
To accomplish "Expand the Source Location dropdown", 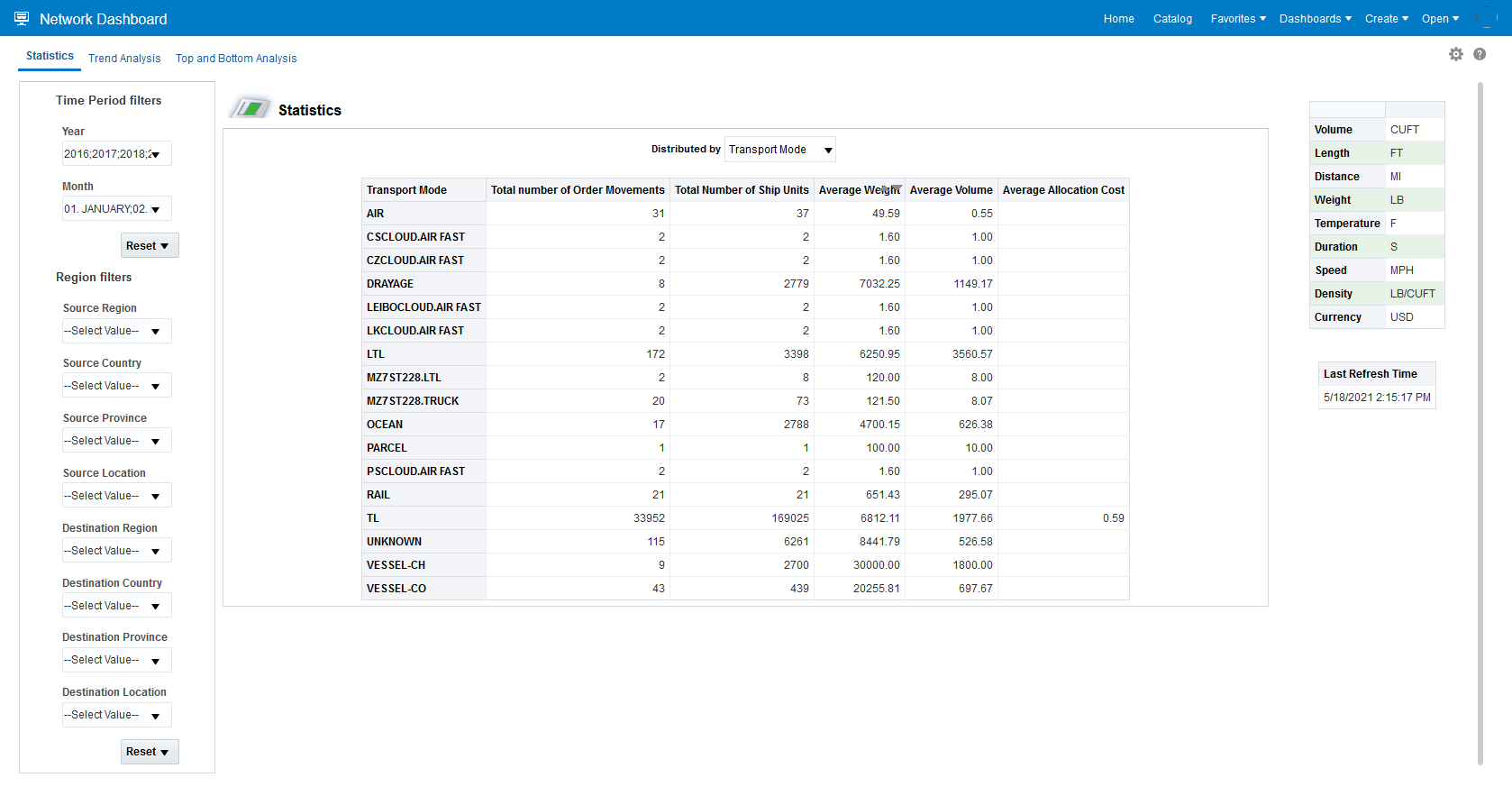I will point(116,496).
